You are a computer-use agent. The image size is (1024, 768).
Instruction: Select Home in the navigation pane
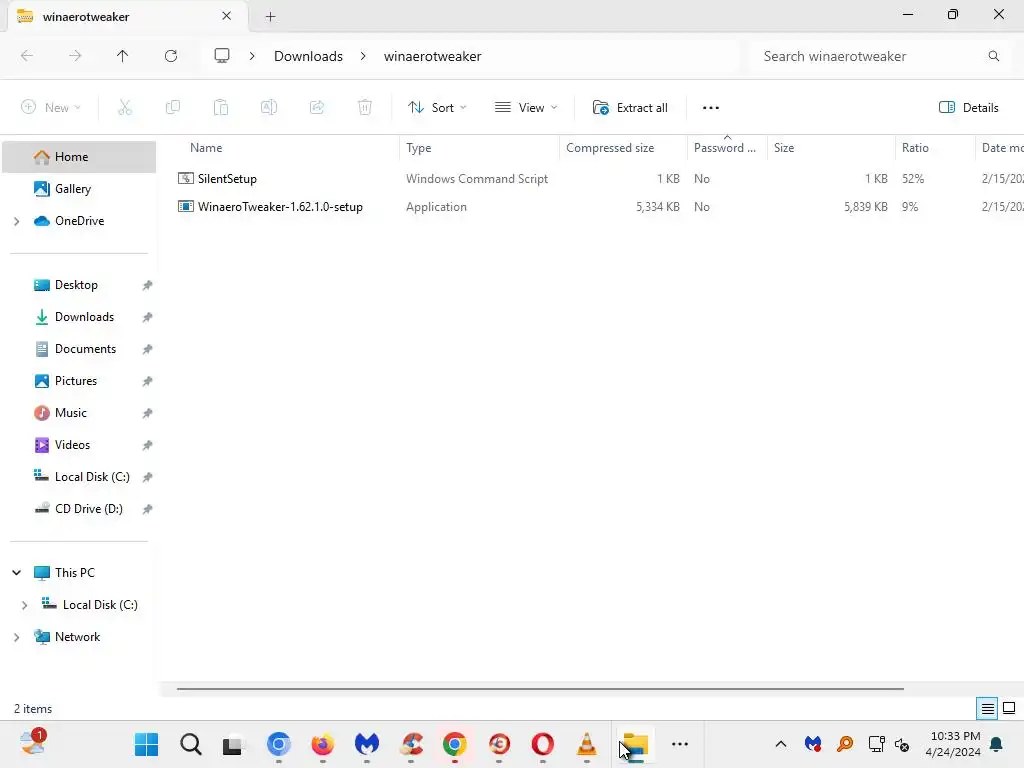[79, 157]
